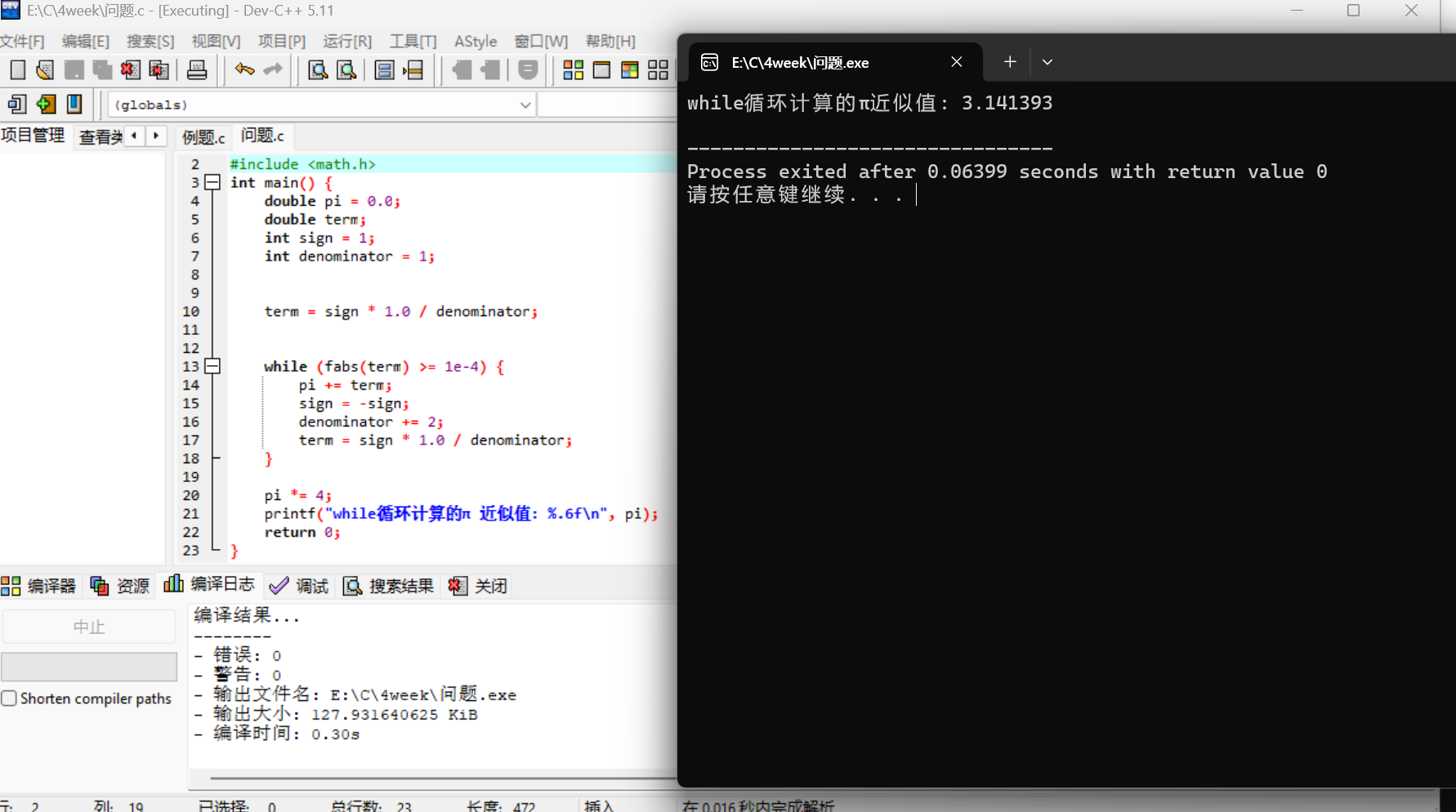This screenshot has width=1456, height=812.
Task: Click the Run toolbar icon
Action: coord(601,70)
